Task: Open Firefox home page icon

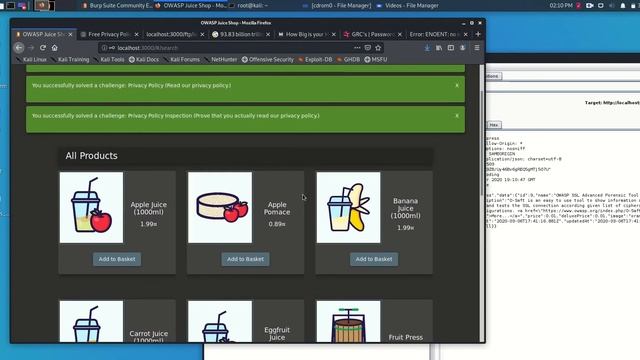Action: coord(54,48)
